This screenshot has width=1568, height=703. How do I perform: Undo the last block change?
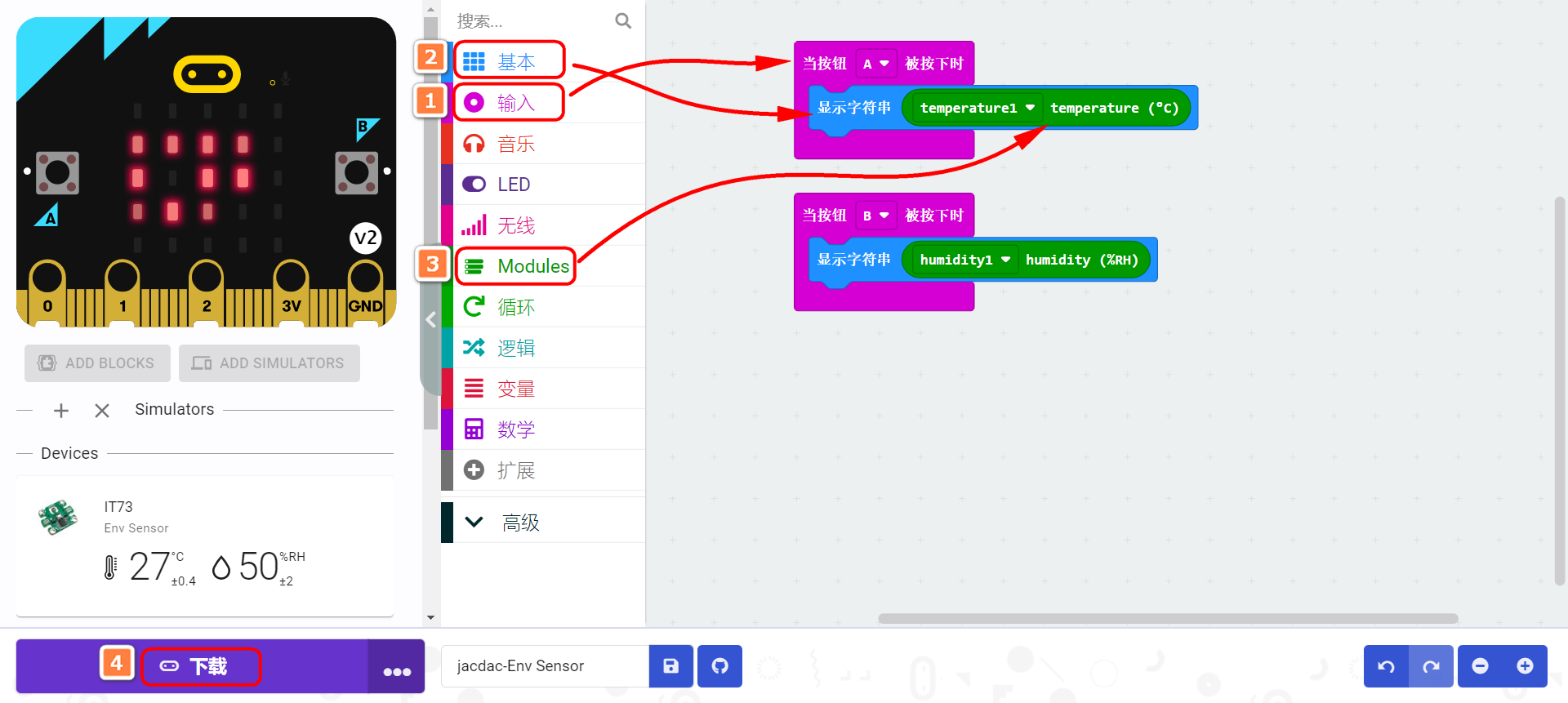1386,666
